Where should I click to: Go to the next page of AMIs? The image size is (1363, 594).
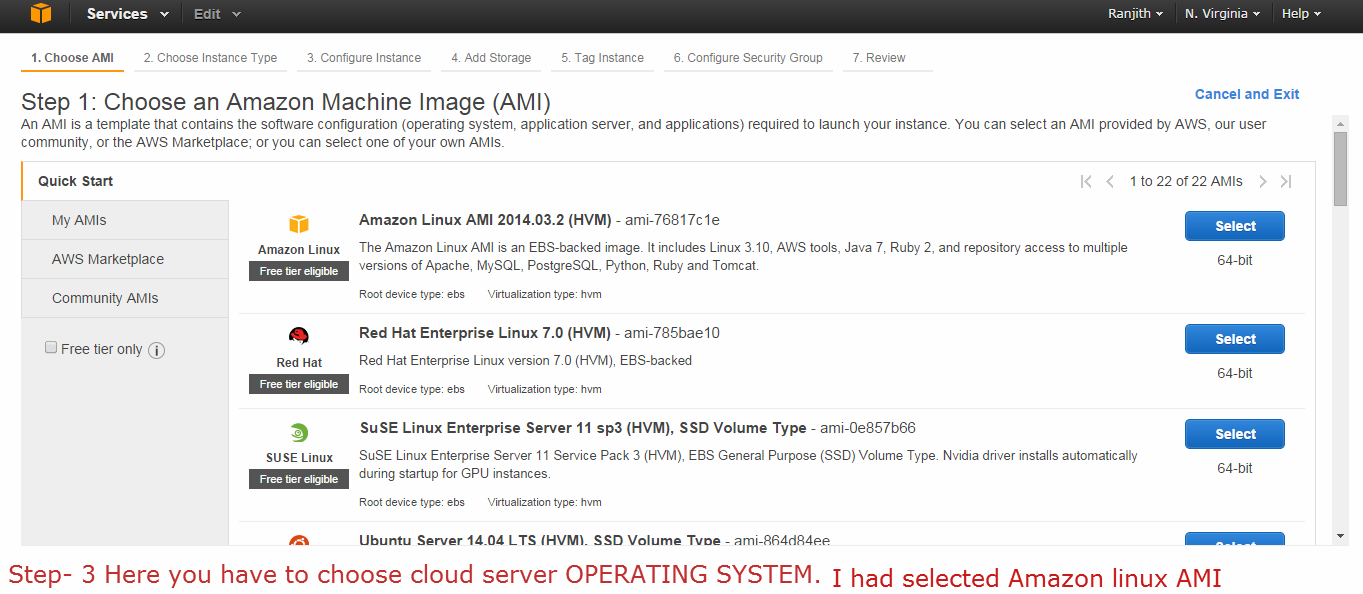1263,181
